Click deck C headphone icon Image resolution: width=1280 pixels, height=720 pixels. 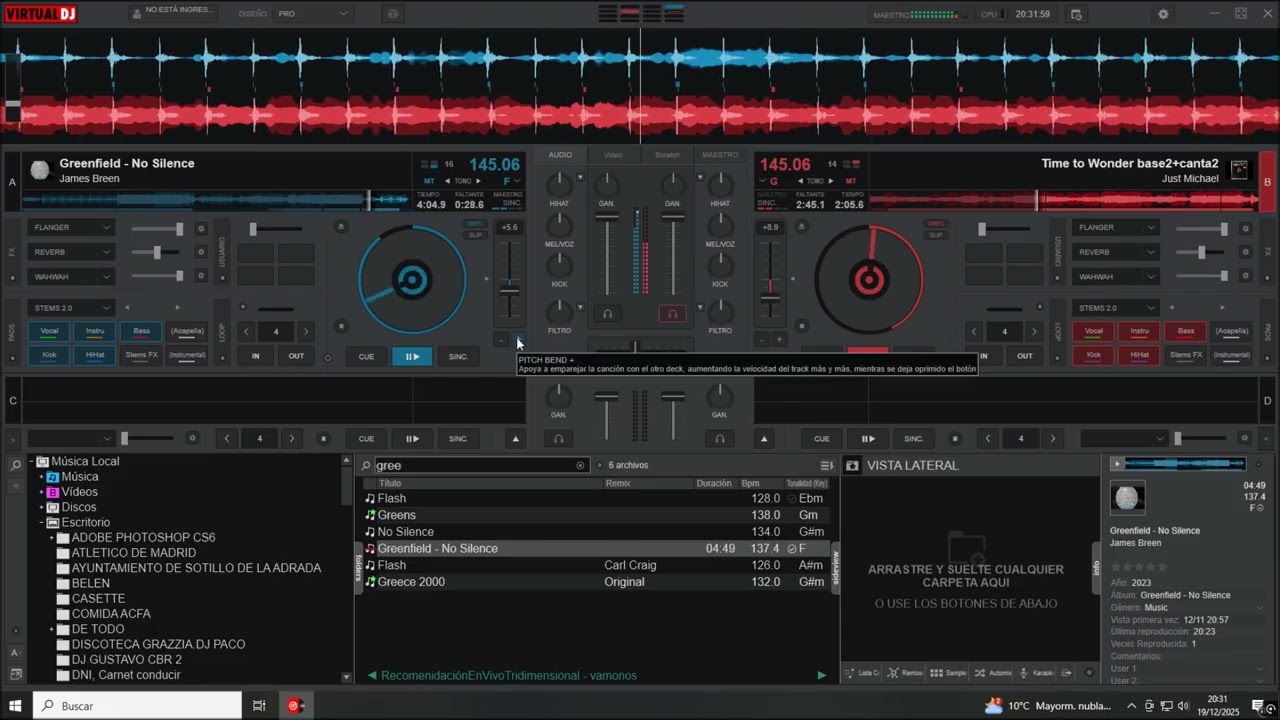point(559,438)
